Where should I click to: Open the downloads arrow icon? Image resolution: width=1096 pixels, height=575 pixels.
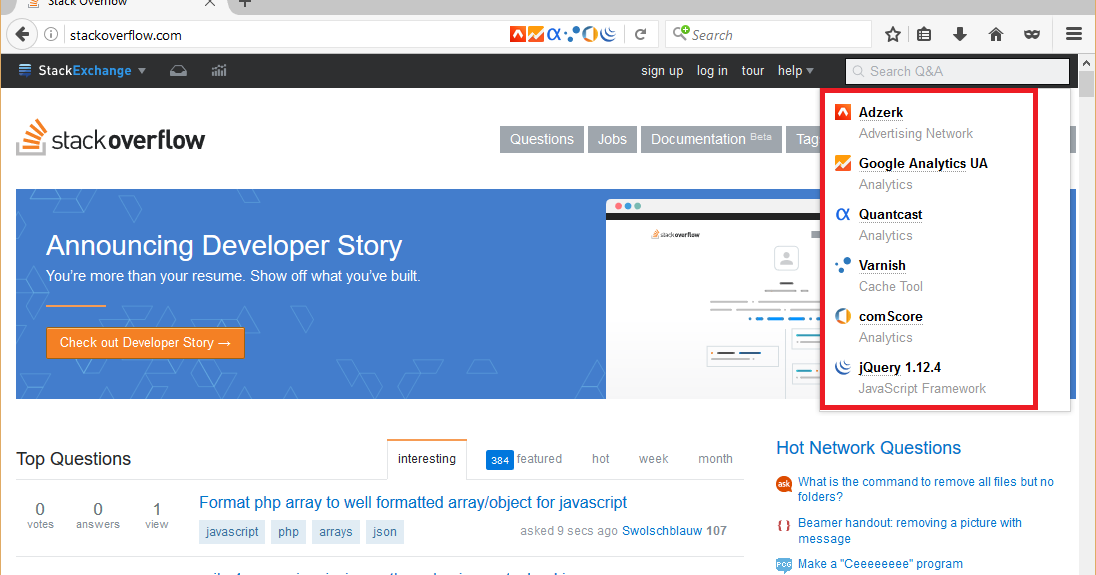pyautogui.click(x=960, y=34)
